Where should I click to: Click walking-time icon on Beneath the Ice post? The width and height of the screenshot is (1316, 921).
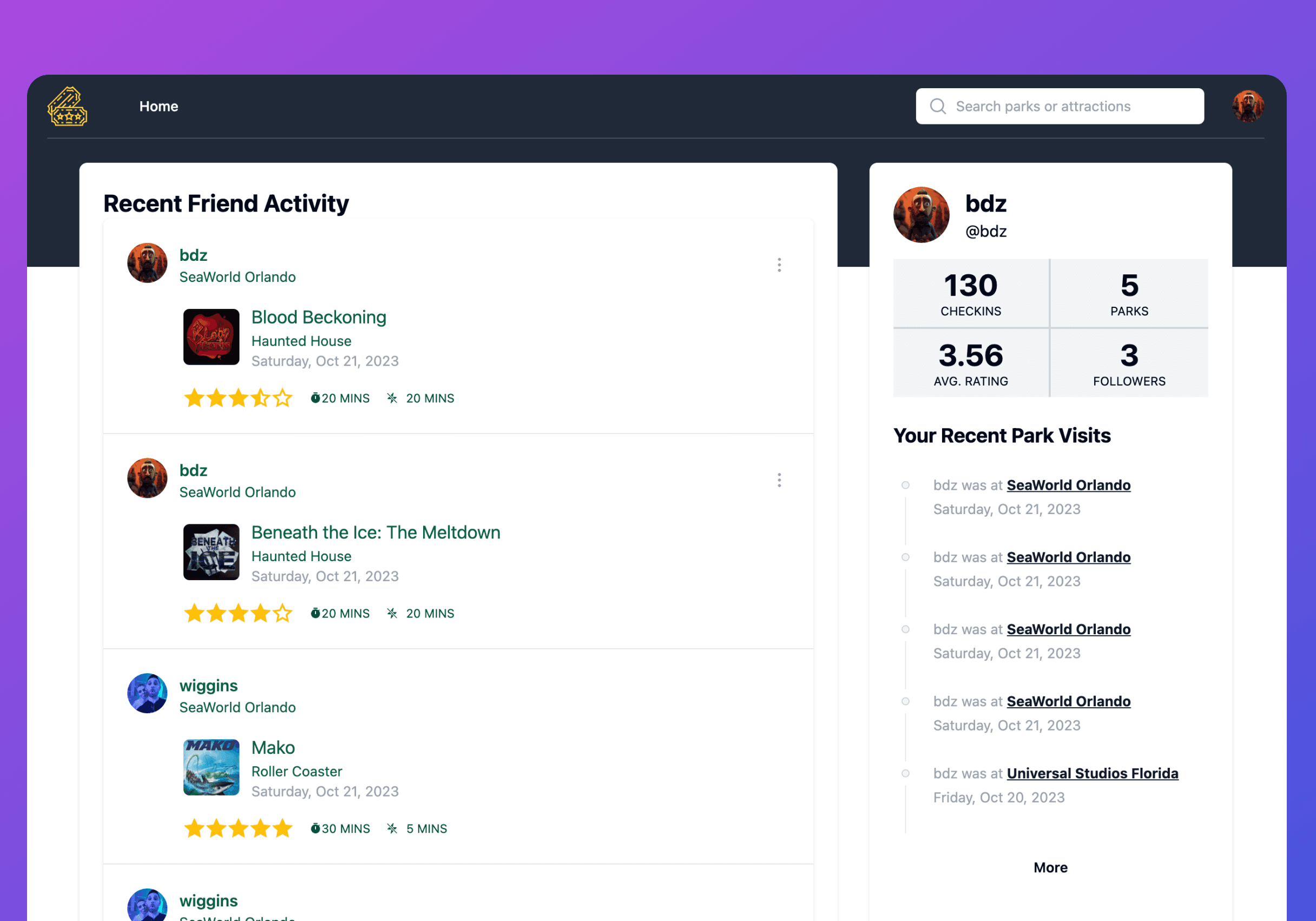[x=392, y=613]
